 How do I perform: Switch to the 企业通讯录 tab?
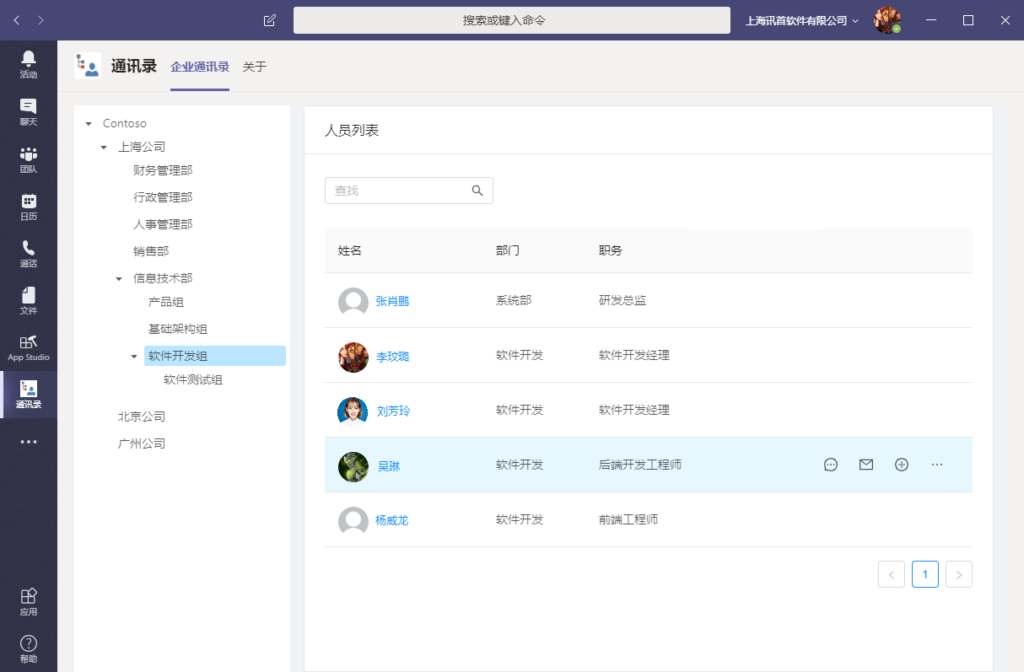tap(200, 67)
